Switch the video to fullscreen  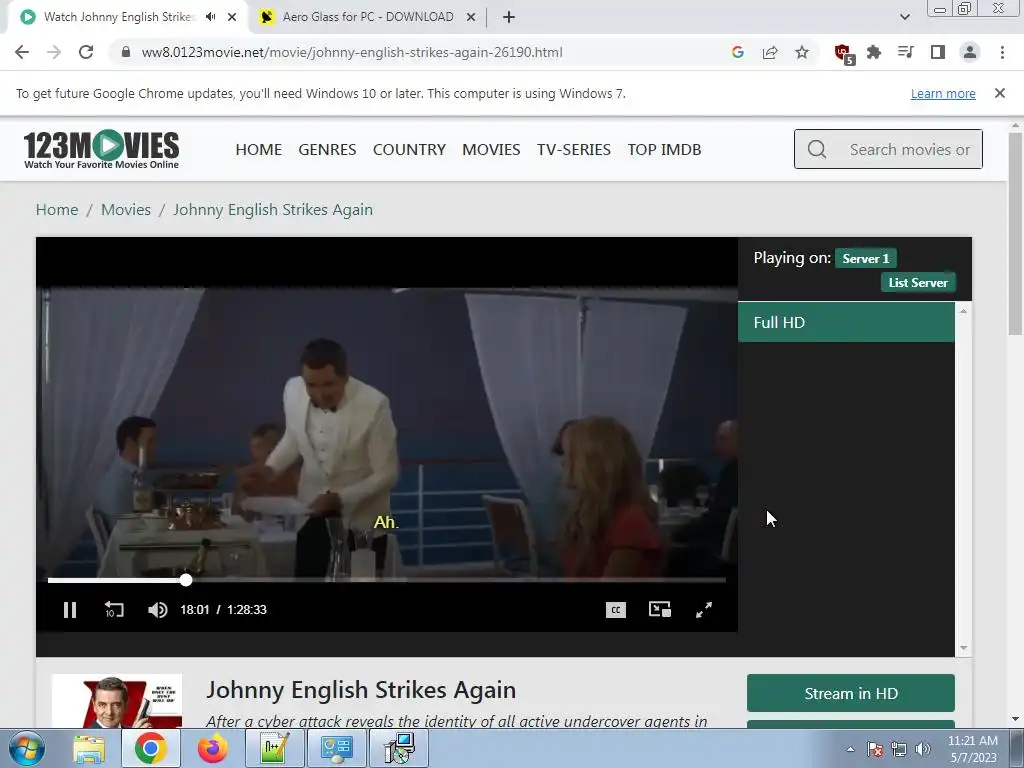[704, 610]
